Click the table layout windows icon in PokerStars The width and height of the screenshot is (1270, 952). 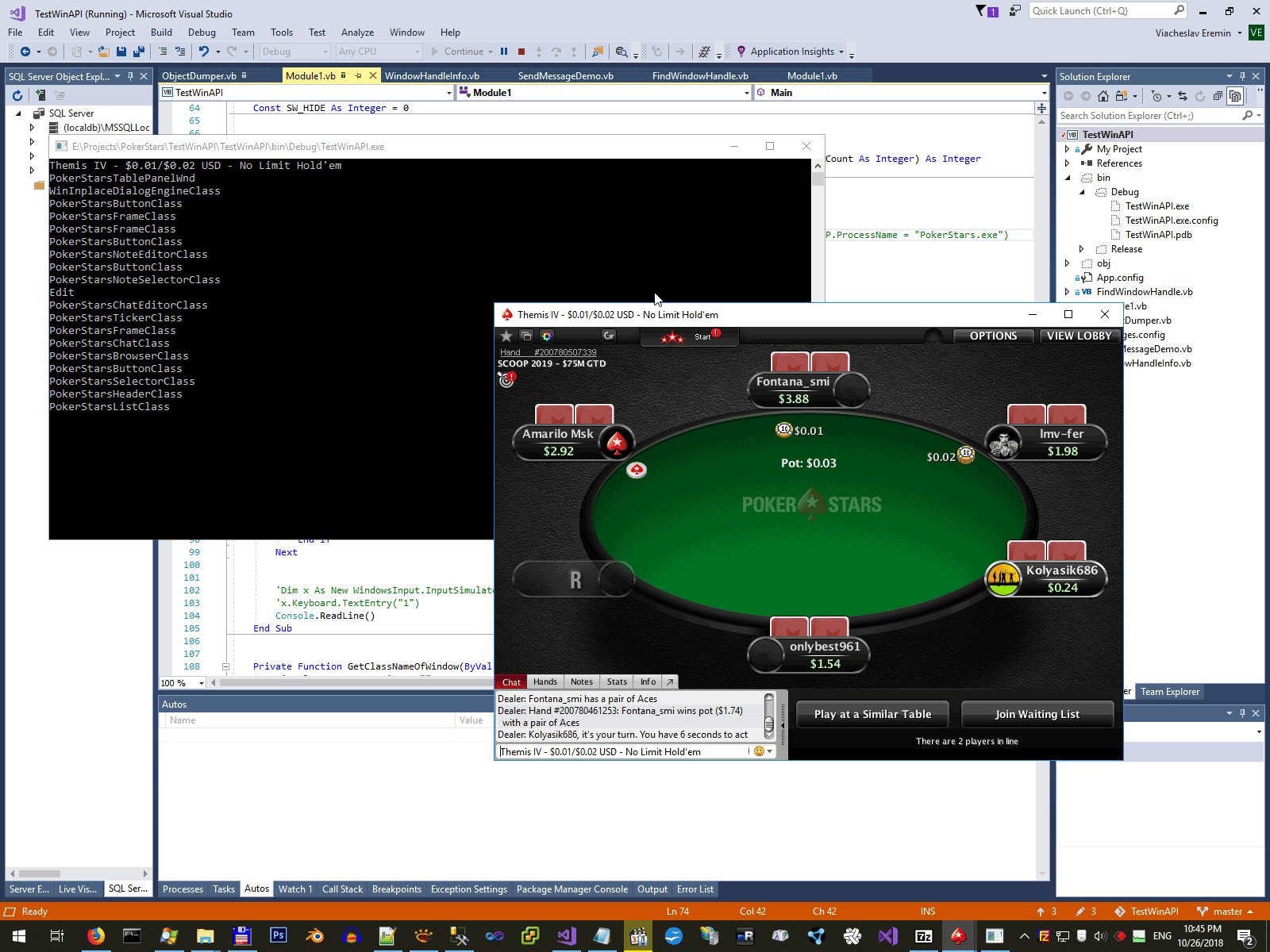point(526,336)
